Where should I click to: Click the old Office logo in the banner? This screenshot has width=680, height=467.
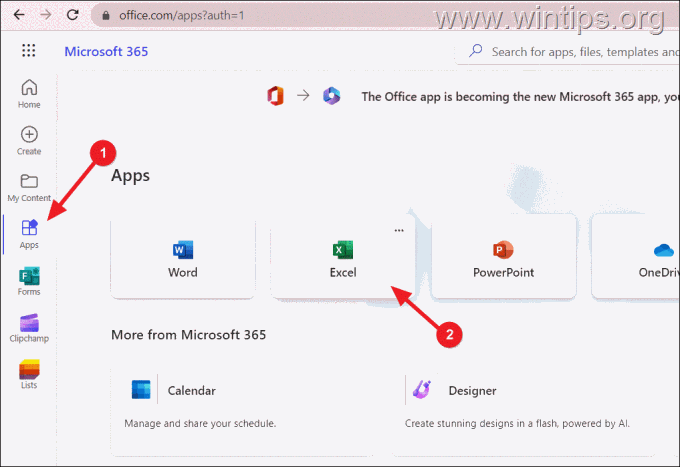(275, 96)
